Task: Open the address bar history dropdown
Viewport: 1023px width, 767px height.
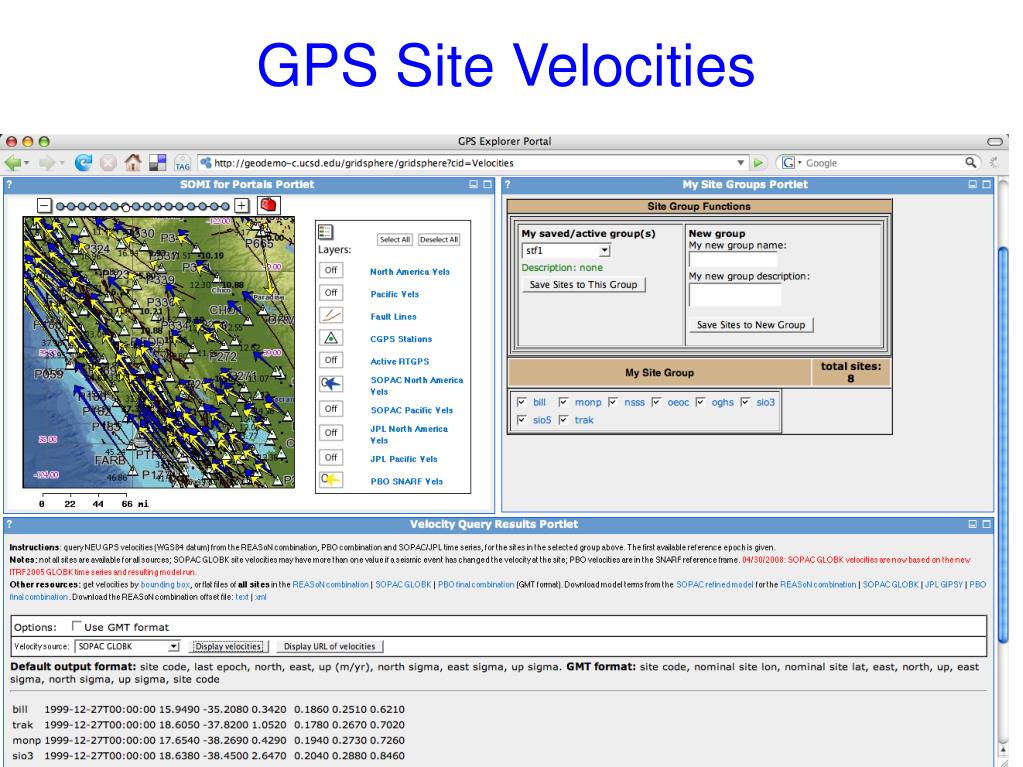Action: 741,163
